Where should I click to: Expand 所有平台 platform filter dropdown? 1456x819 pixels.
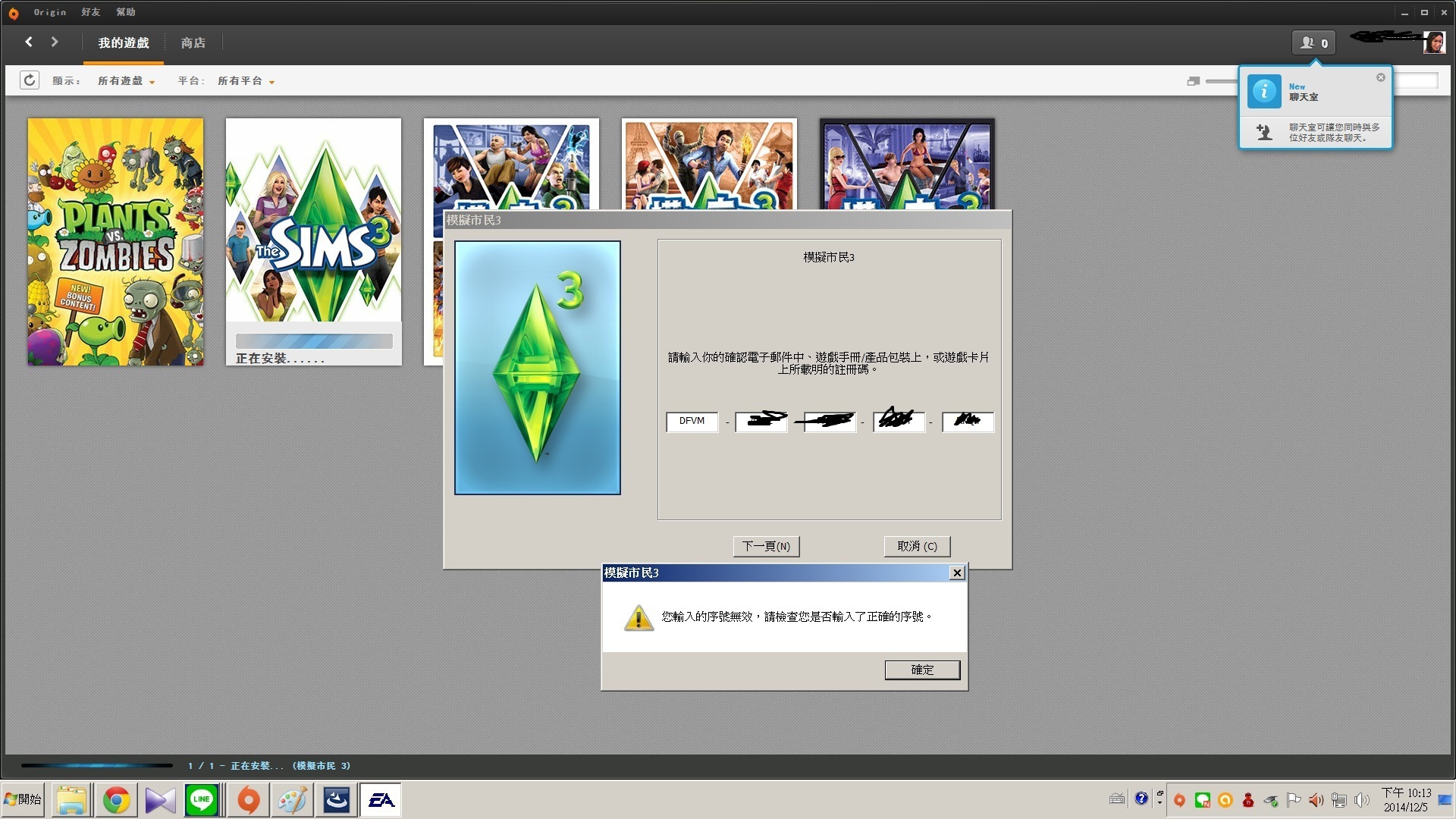click(x=246, y=81)
